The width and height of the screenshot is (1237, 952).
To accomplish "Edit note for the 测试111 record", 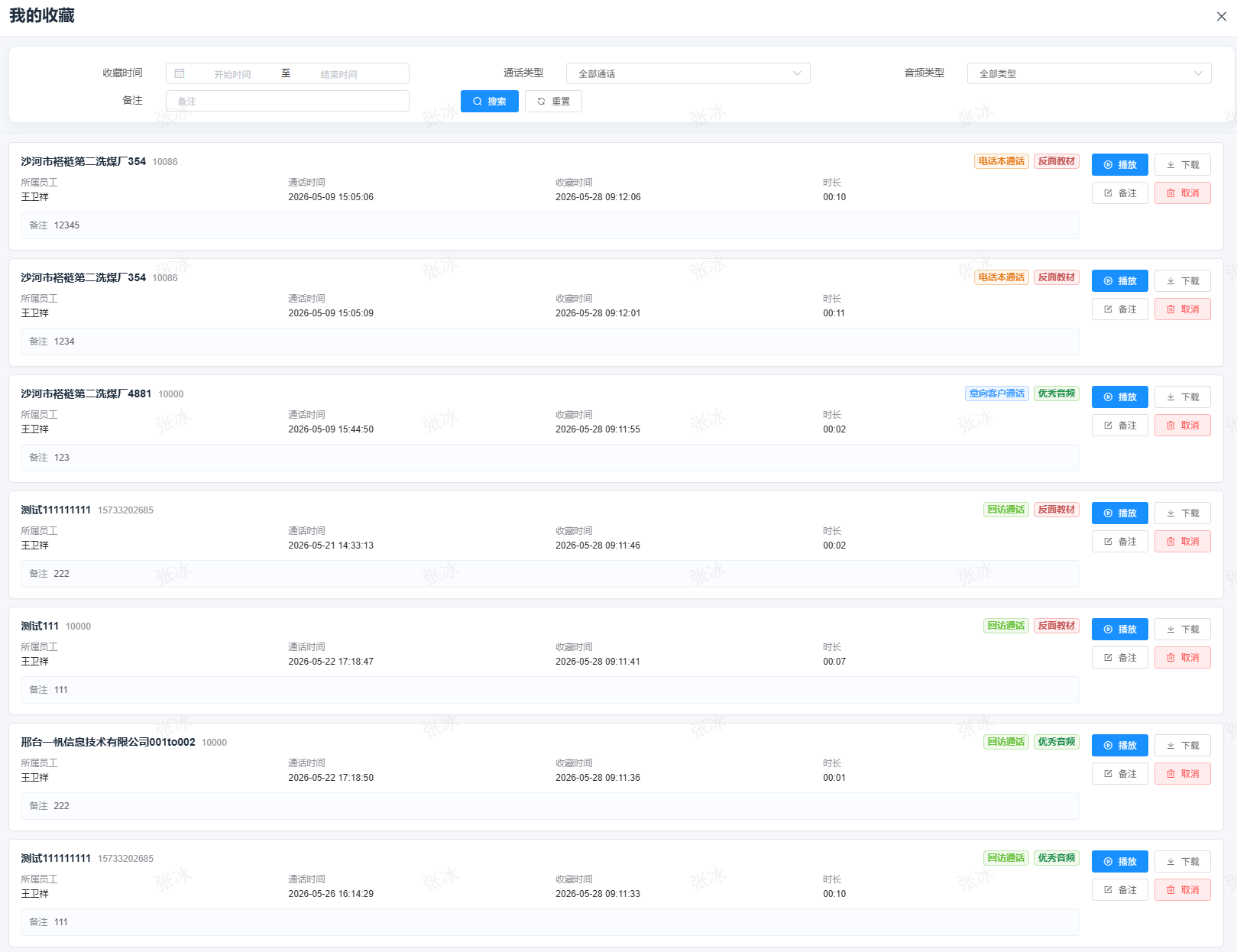I will pos(1119,657).
